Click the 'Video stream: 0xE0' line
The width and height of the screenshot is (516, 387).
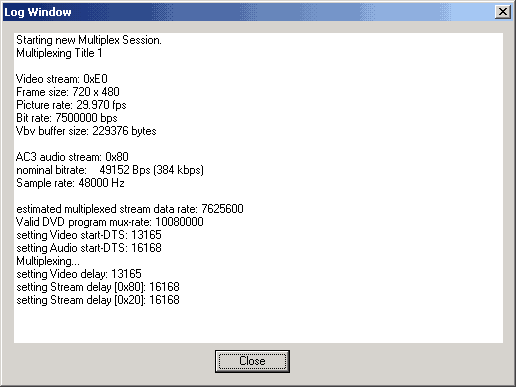tap(62, 79)
